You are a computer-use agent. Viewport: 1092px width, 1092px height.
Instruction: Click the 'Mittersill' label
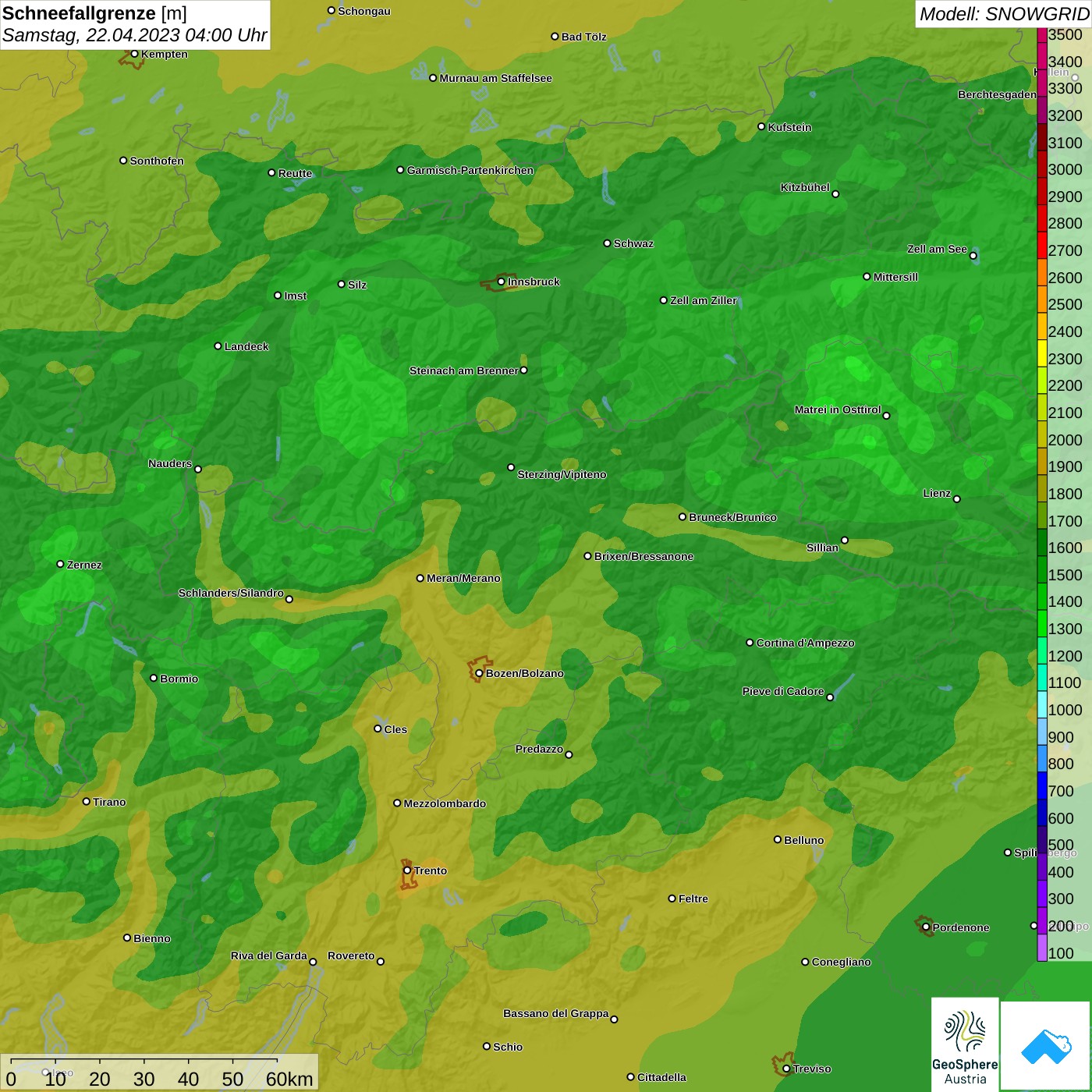(895, 277)
